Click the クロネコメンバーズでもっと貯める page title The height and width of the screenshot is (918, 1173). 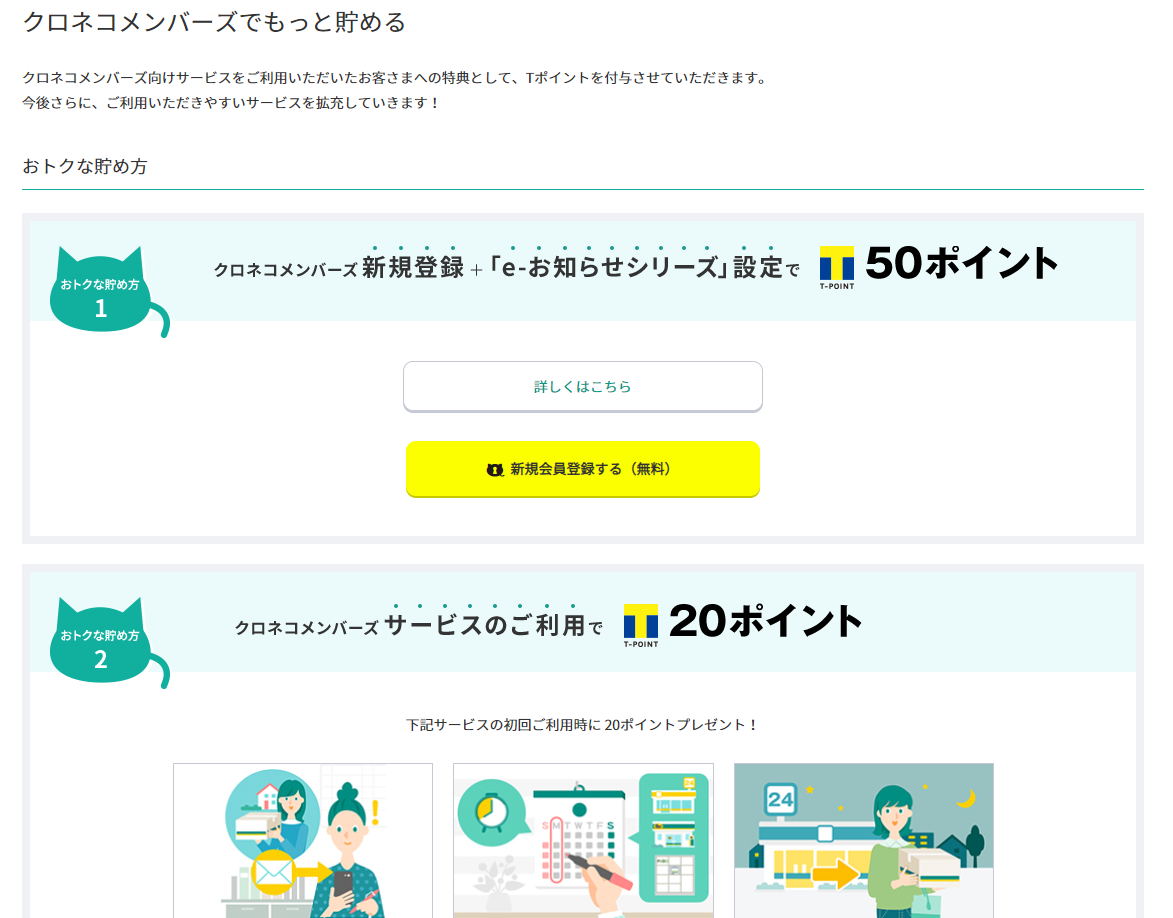coord(214,22)
